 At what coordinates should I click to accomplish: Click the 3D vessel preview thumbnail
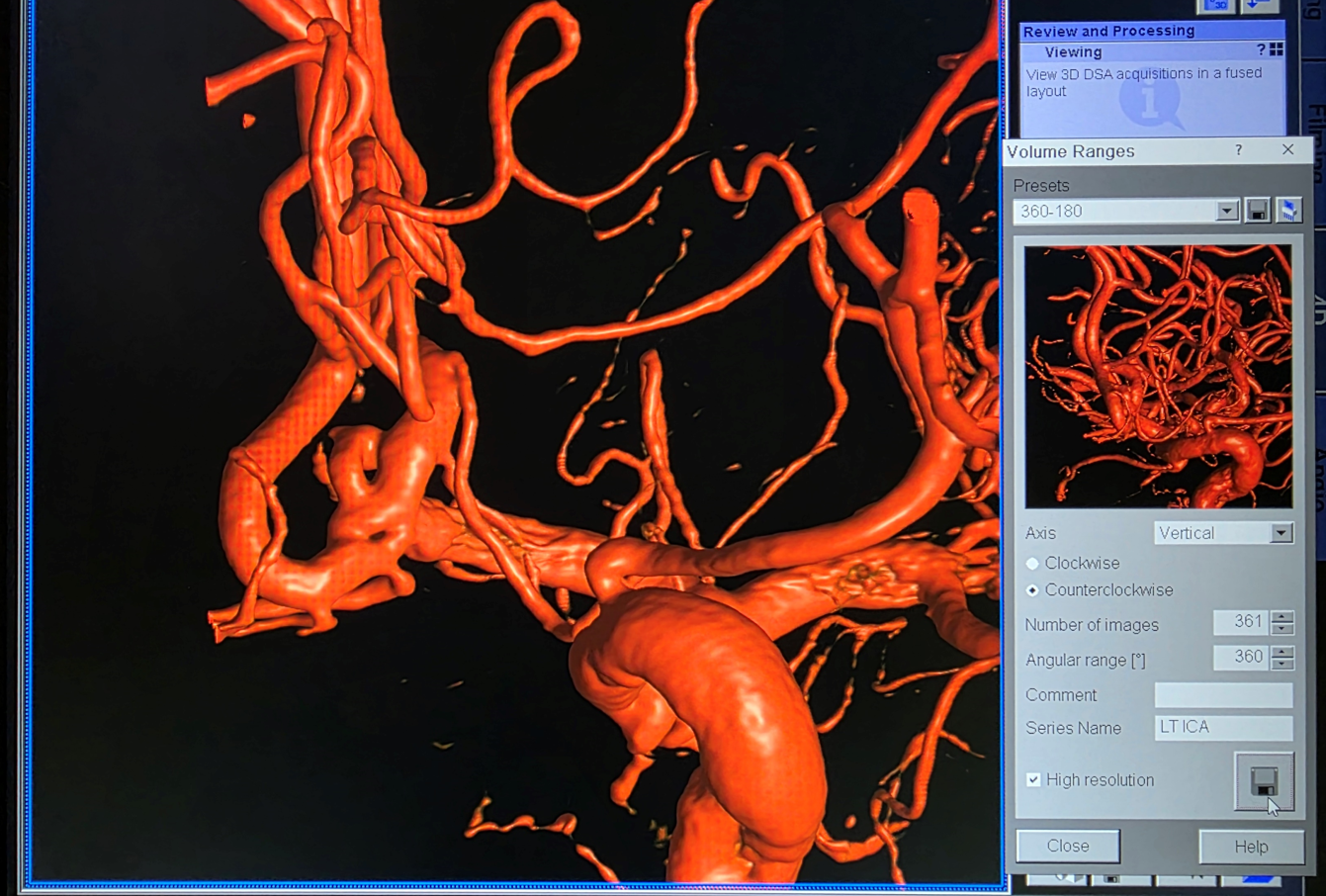1158,377
